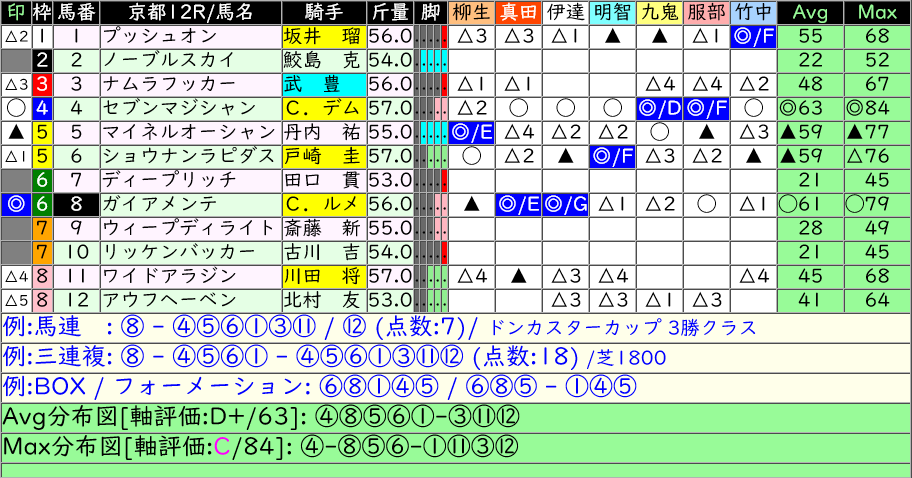The height and width of the screenshot is (478, 912).
Task: Select horse name ショウナンラピダス
Action: coord(191,156)
